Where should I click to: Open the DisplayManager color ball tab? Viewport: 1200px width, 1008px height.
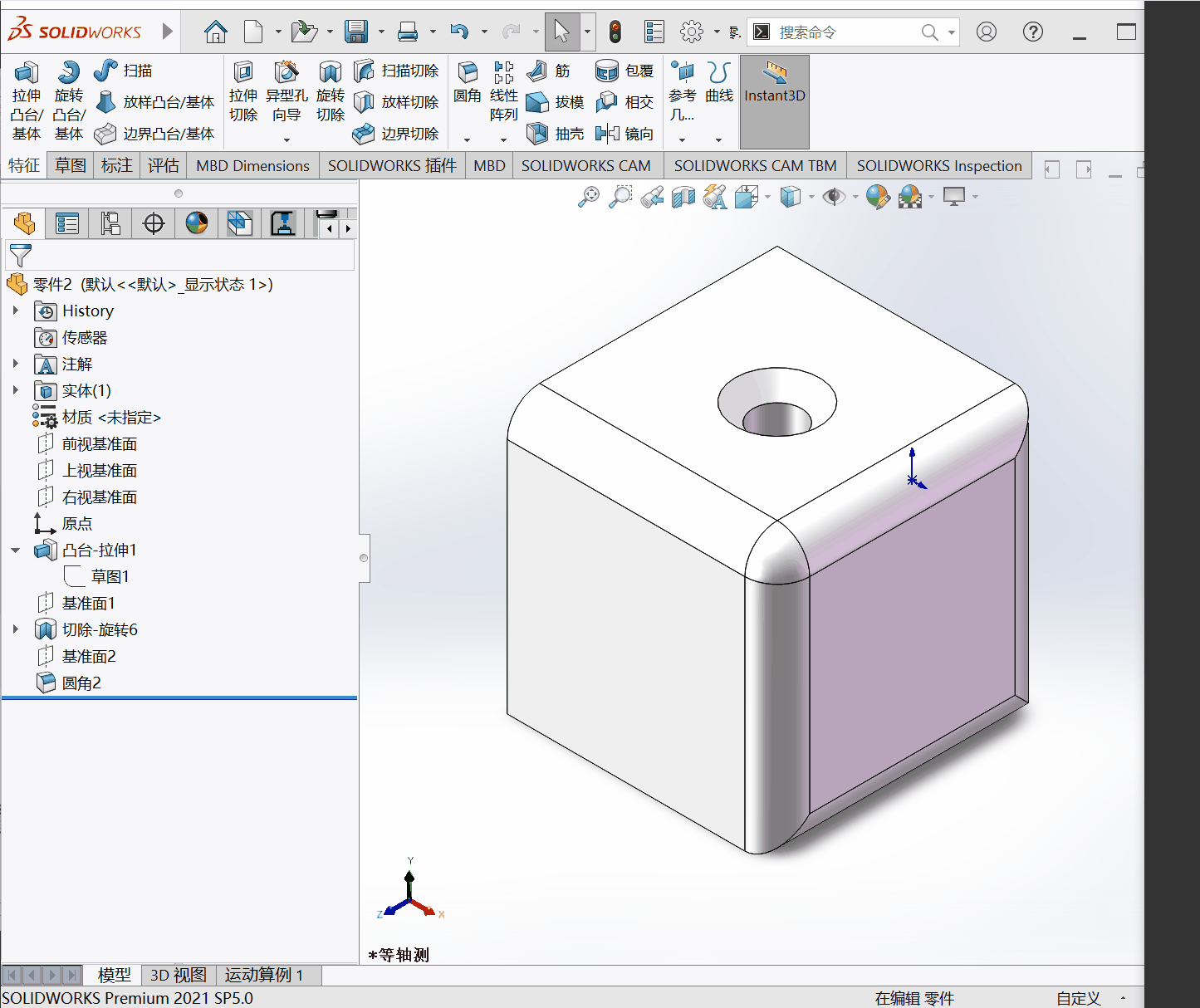click(197, 223)
